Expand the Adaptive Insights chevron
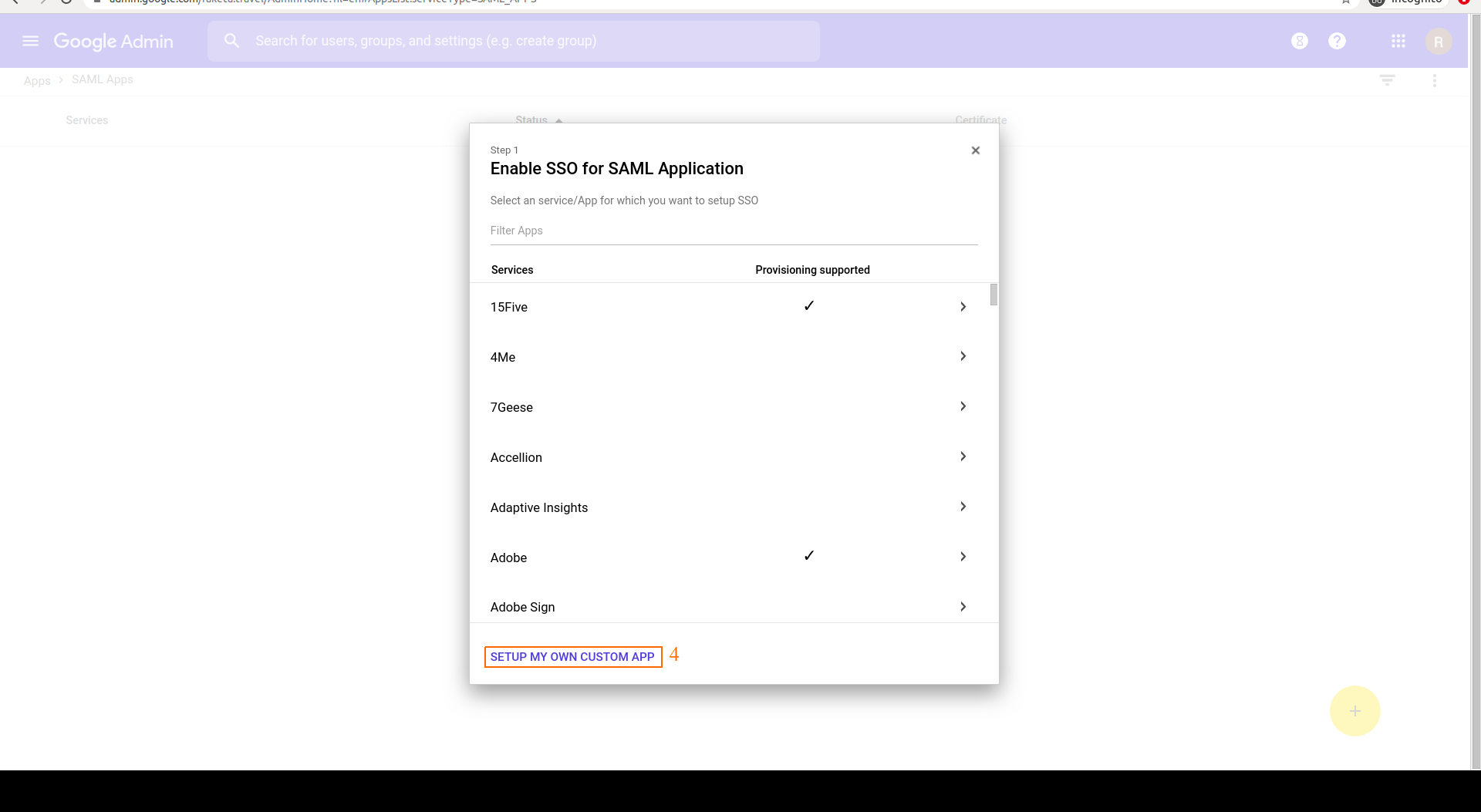Screen dimensions: 1481x812 point(963,507)
